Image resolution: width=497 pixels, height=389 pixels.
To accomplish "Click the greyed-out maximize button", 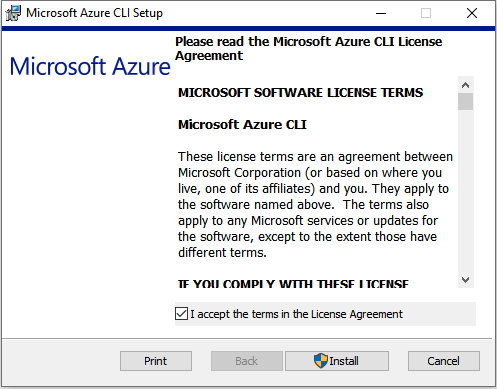I will [x=426, y=13].
